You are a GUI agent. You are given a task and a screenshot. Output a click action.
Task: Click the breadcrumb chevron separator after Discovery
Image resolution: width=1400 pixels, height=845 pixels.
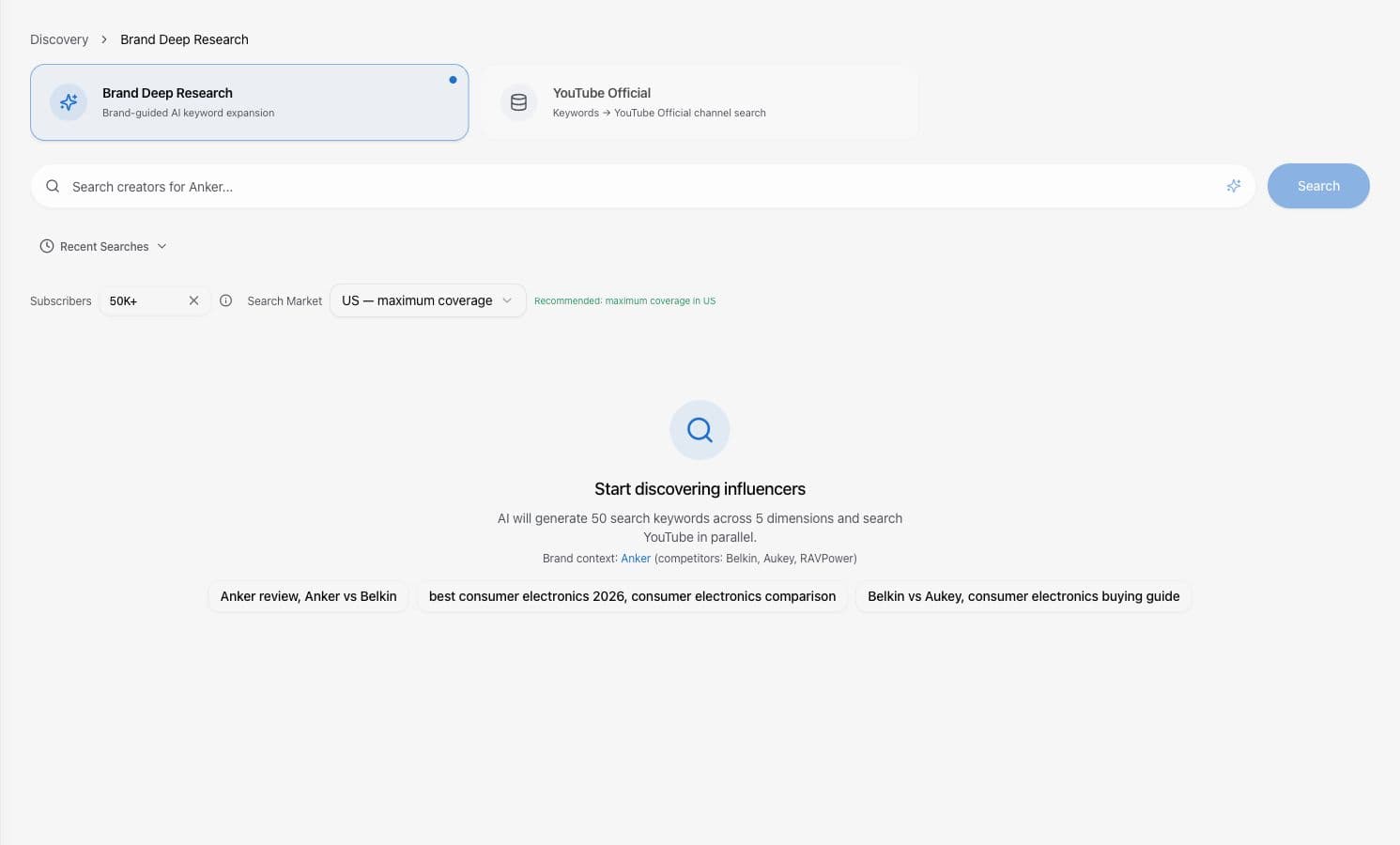[104, 39]
